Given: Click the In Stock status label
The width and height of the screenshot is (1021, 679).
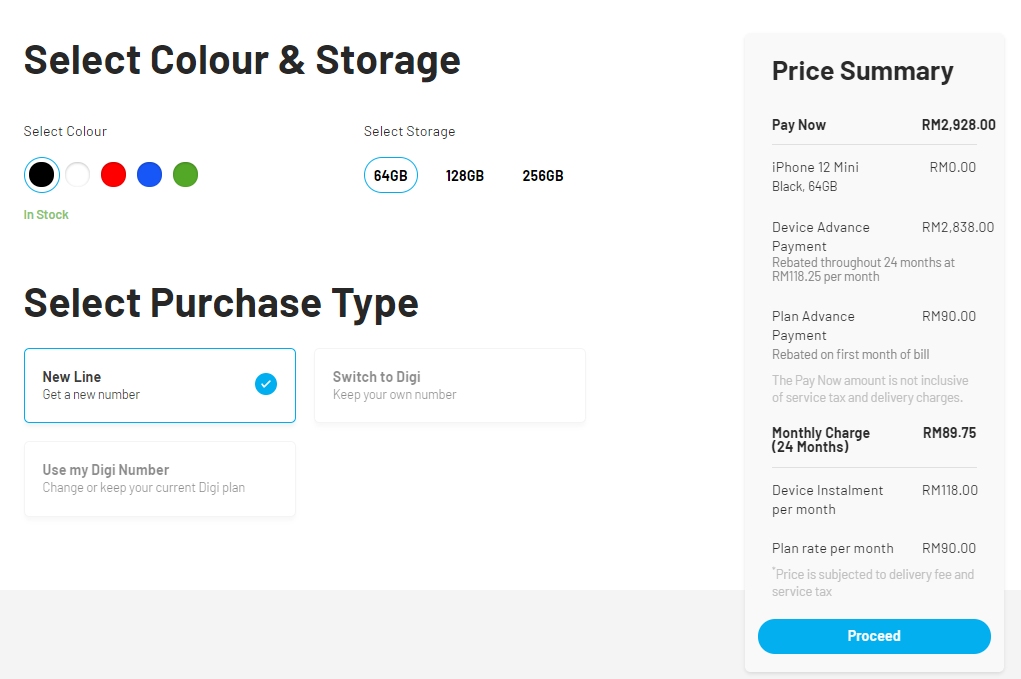Looking at the screenshot, I should click(x=46, y=215).
